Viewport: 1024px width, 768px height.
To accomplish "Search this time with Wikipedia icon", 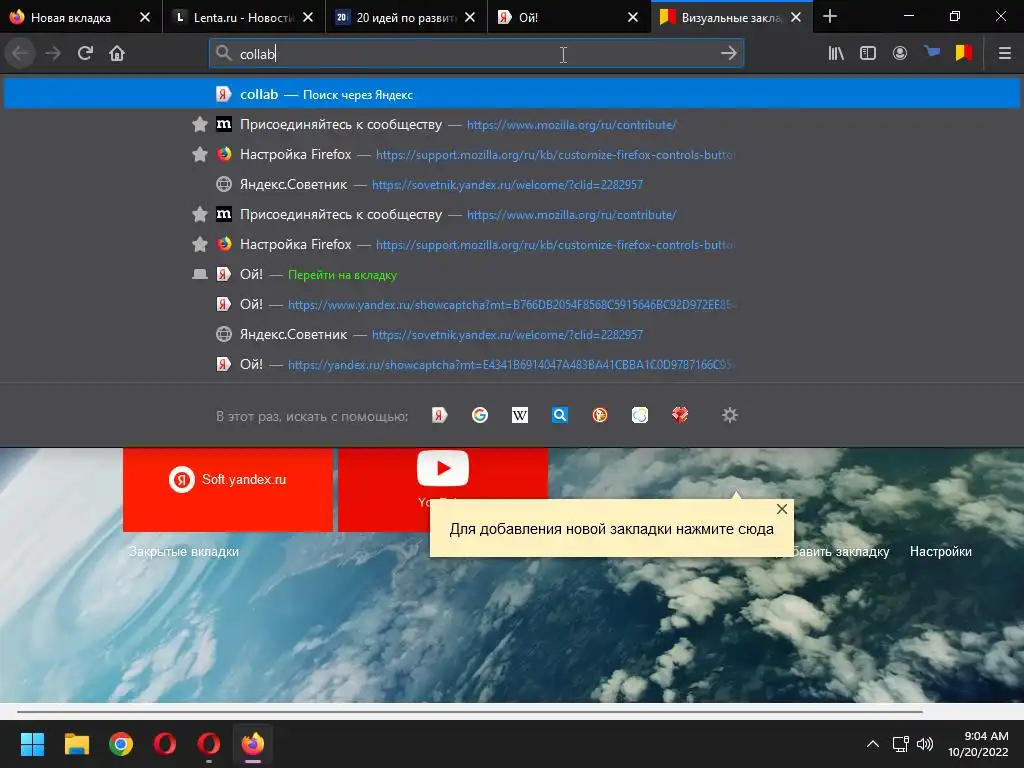I will pos(520,415).
